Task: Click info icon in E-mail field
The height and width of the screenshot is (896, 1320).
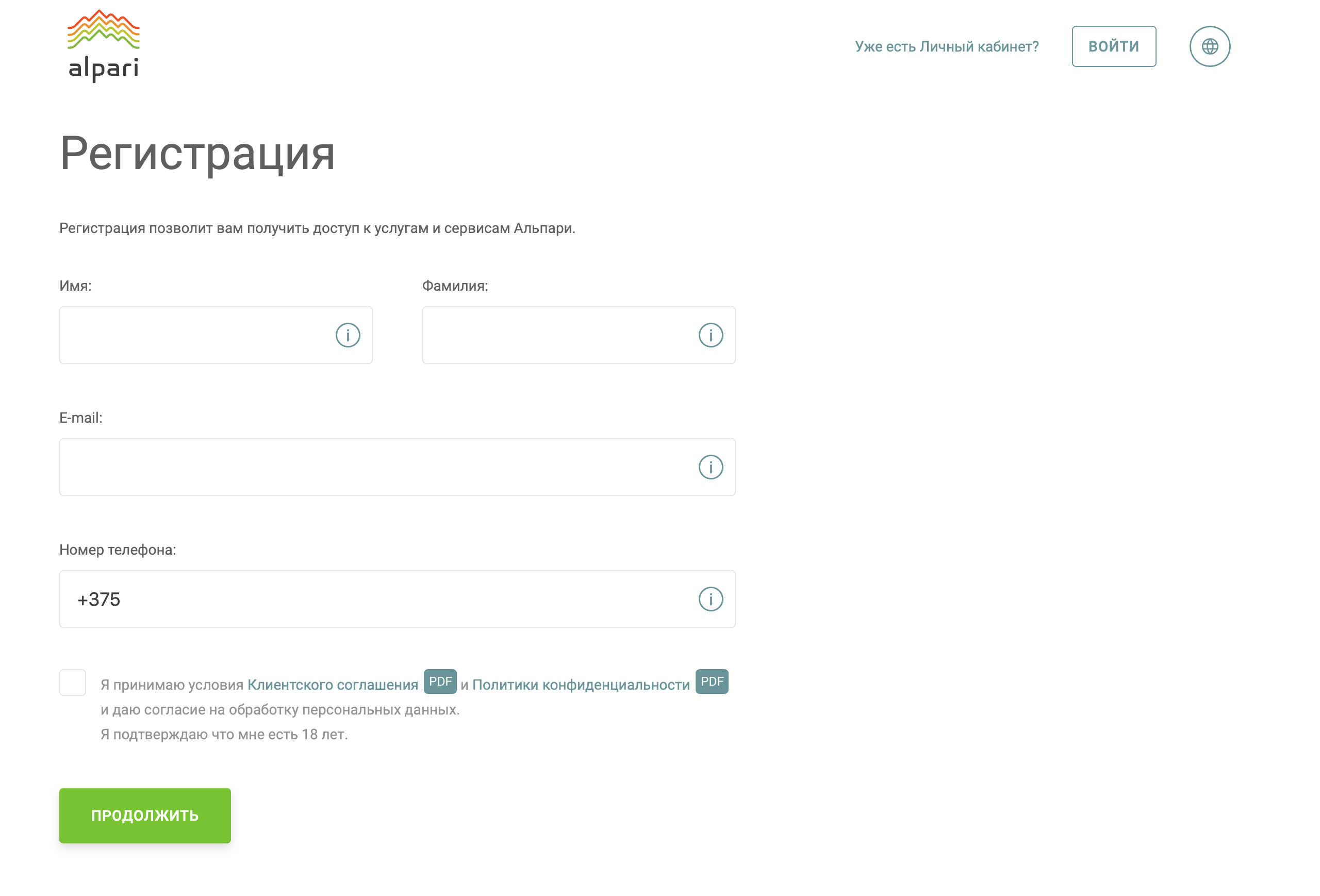Action: (x=710, y=467)
